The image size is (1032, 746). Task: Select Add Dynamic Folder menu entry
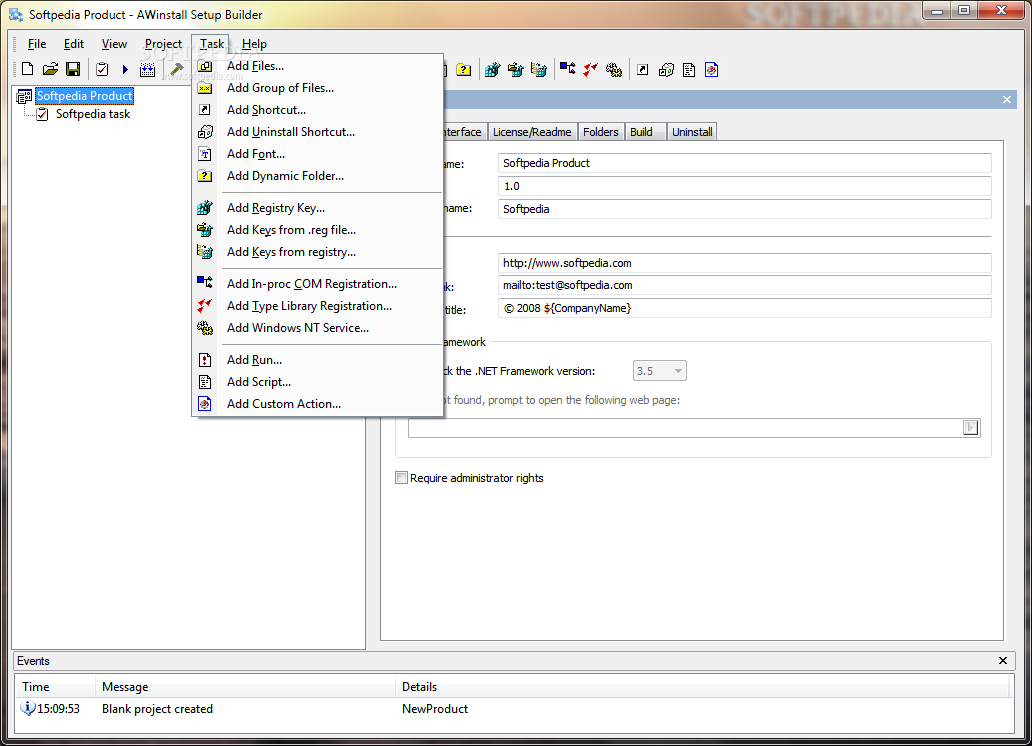318,176
